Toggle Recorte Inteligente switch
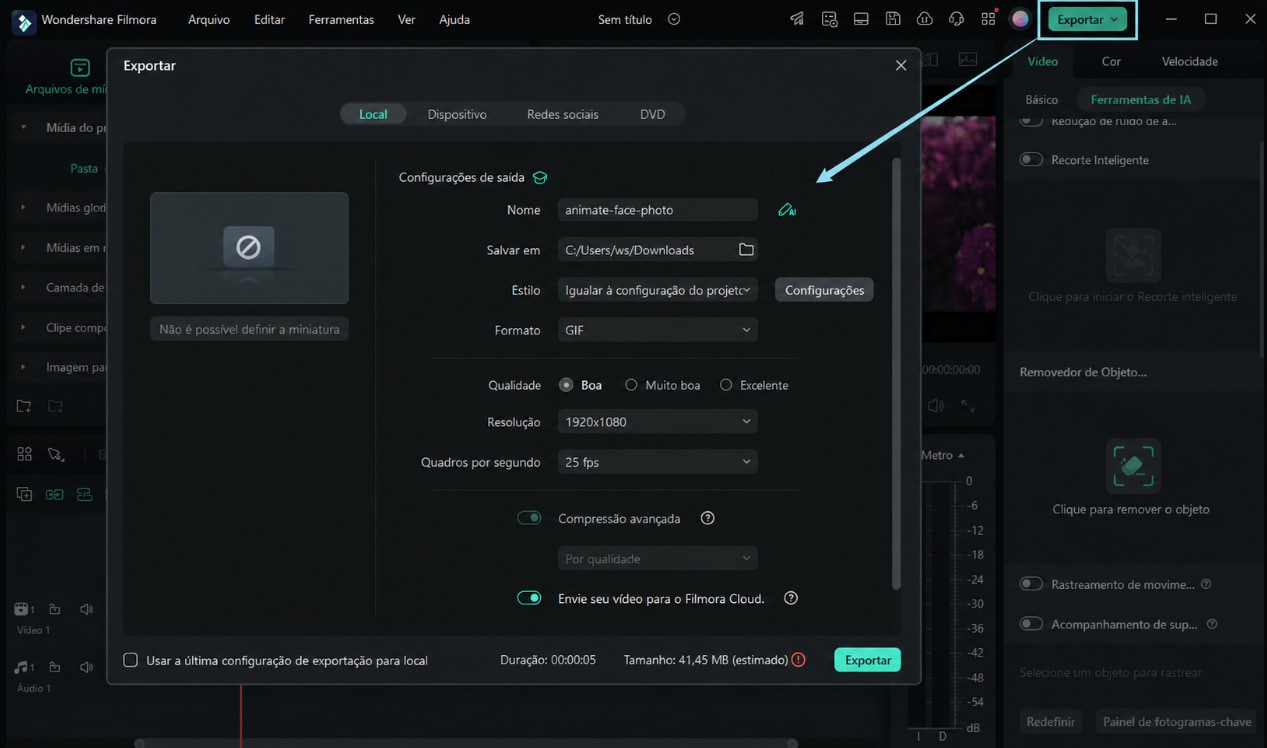The height and width of the screenshot is (748, 1267). coord(1031,160)
